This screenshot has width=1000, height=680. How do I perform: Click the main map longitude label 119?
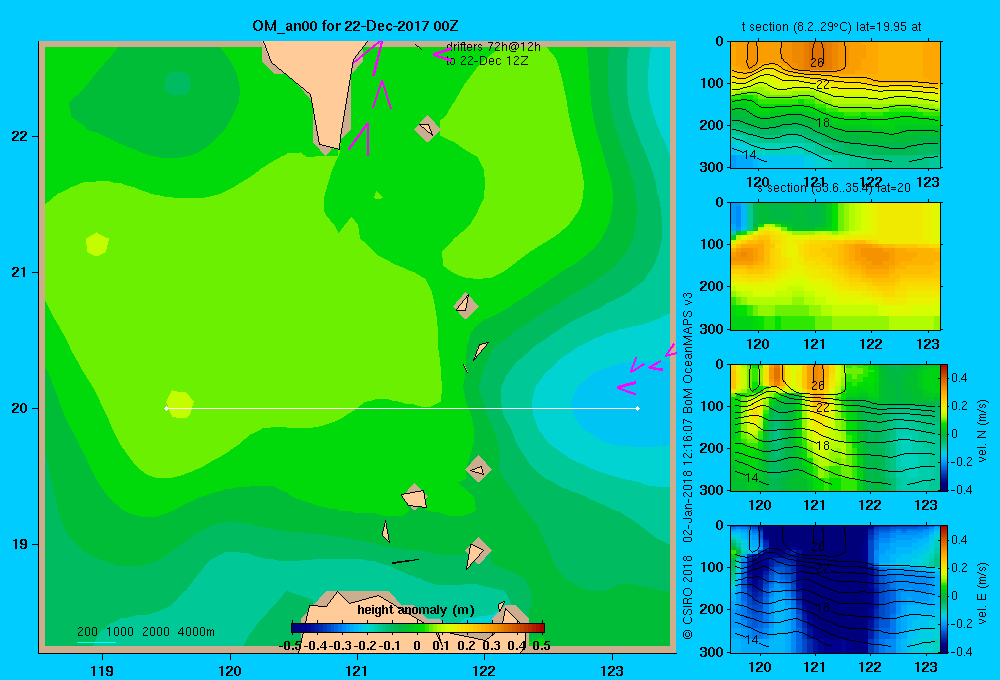tap(102, 670)
